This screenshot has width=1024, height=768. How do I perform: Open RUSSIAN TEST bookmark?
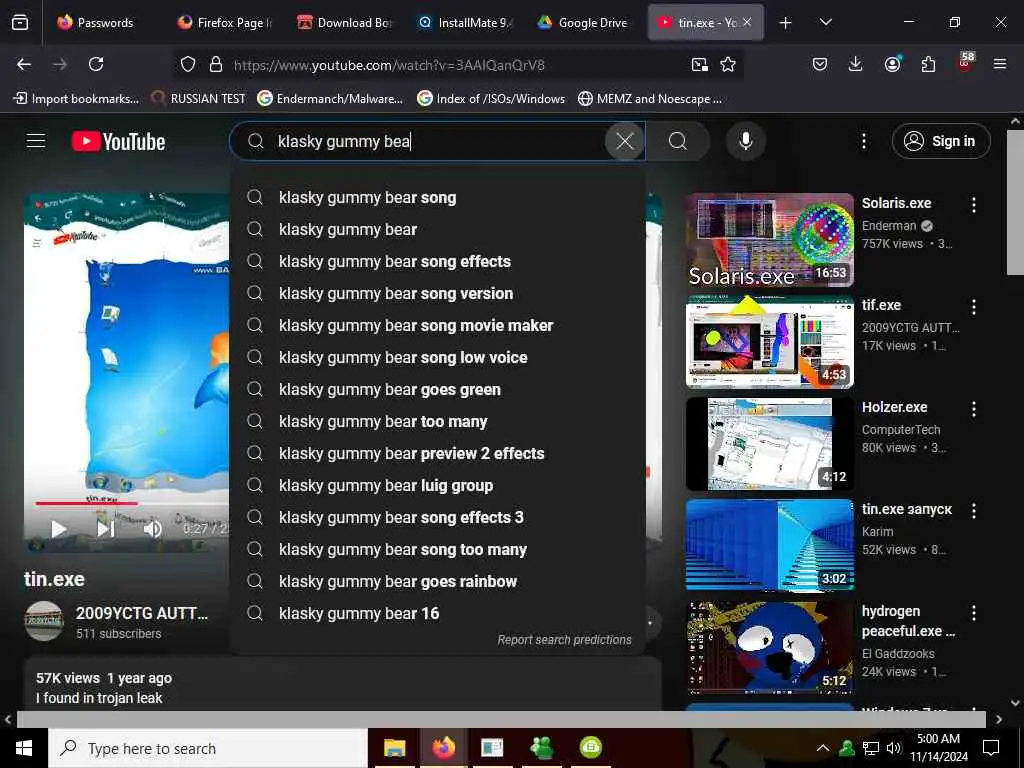(199, 99)
